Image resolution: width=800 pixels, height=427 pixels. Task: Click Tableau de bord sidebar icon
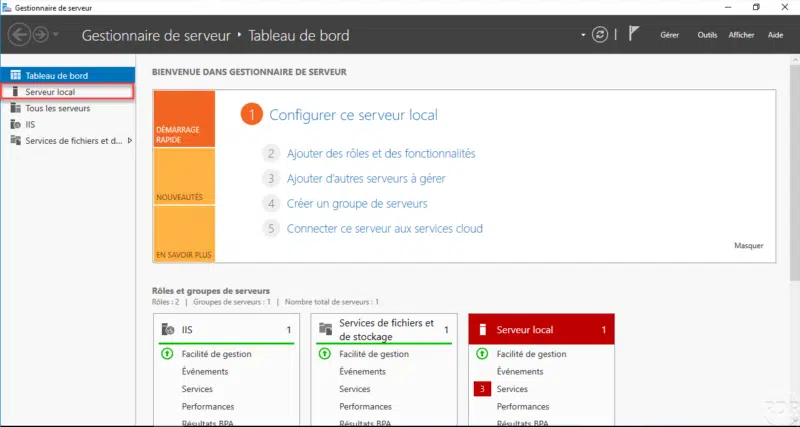15,75
